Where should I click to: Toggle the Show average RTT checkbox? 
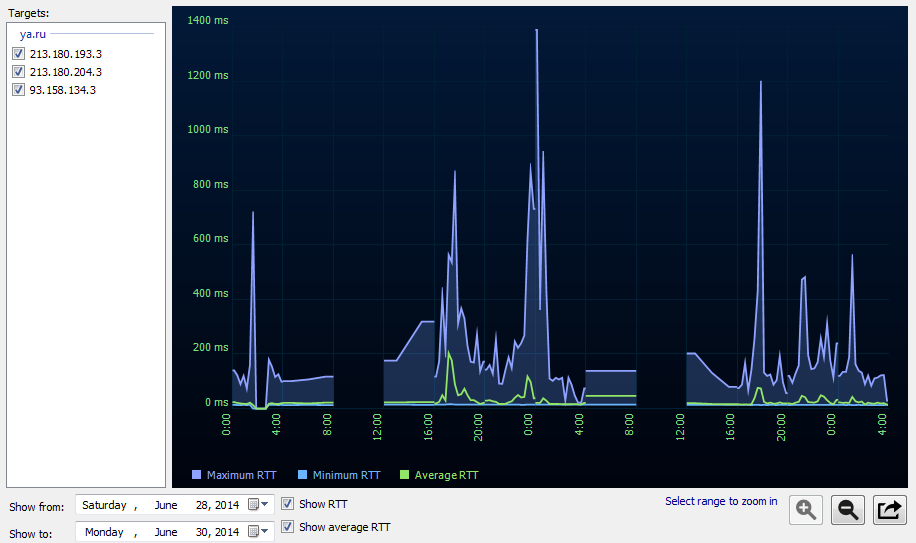coord(288,527)
